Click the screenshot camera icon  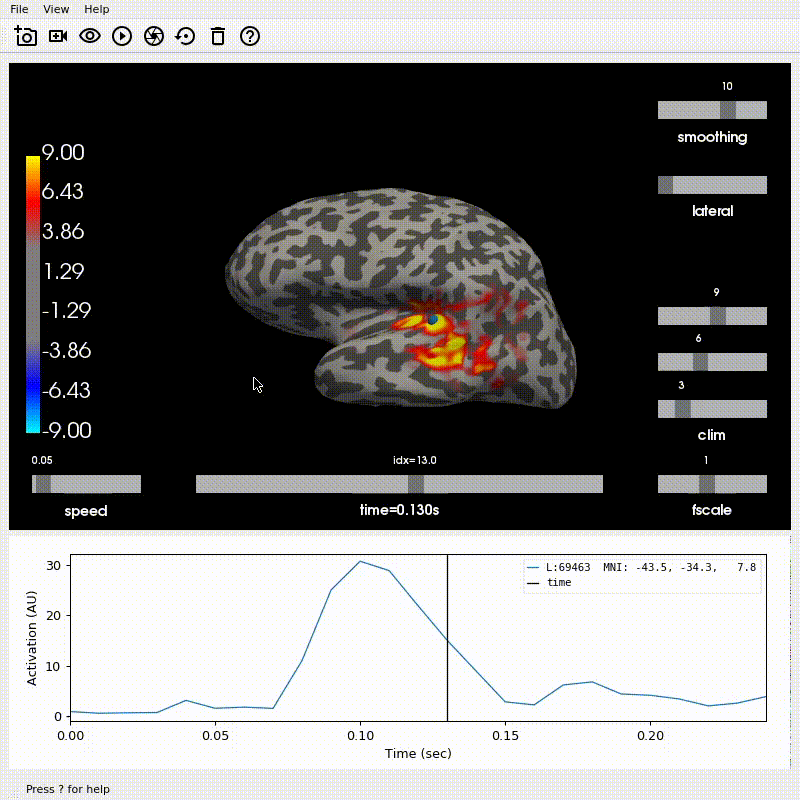[26, 36]
